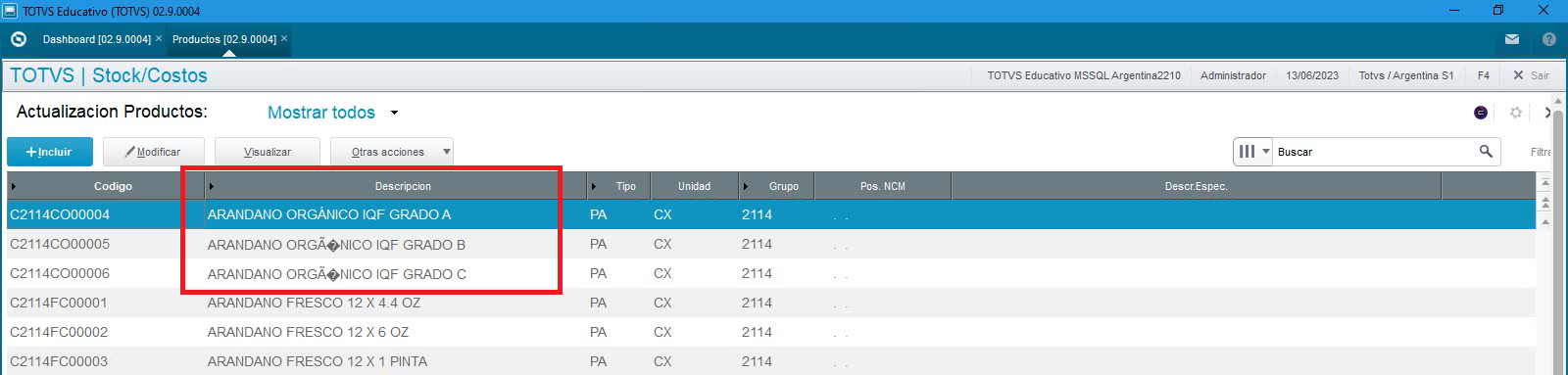Select row C2114FC00002

771,332
